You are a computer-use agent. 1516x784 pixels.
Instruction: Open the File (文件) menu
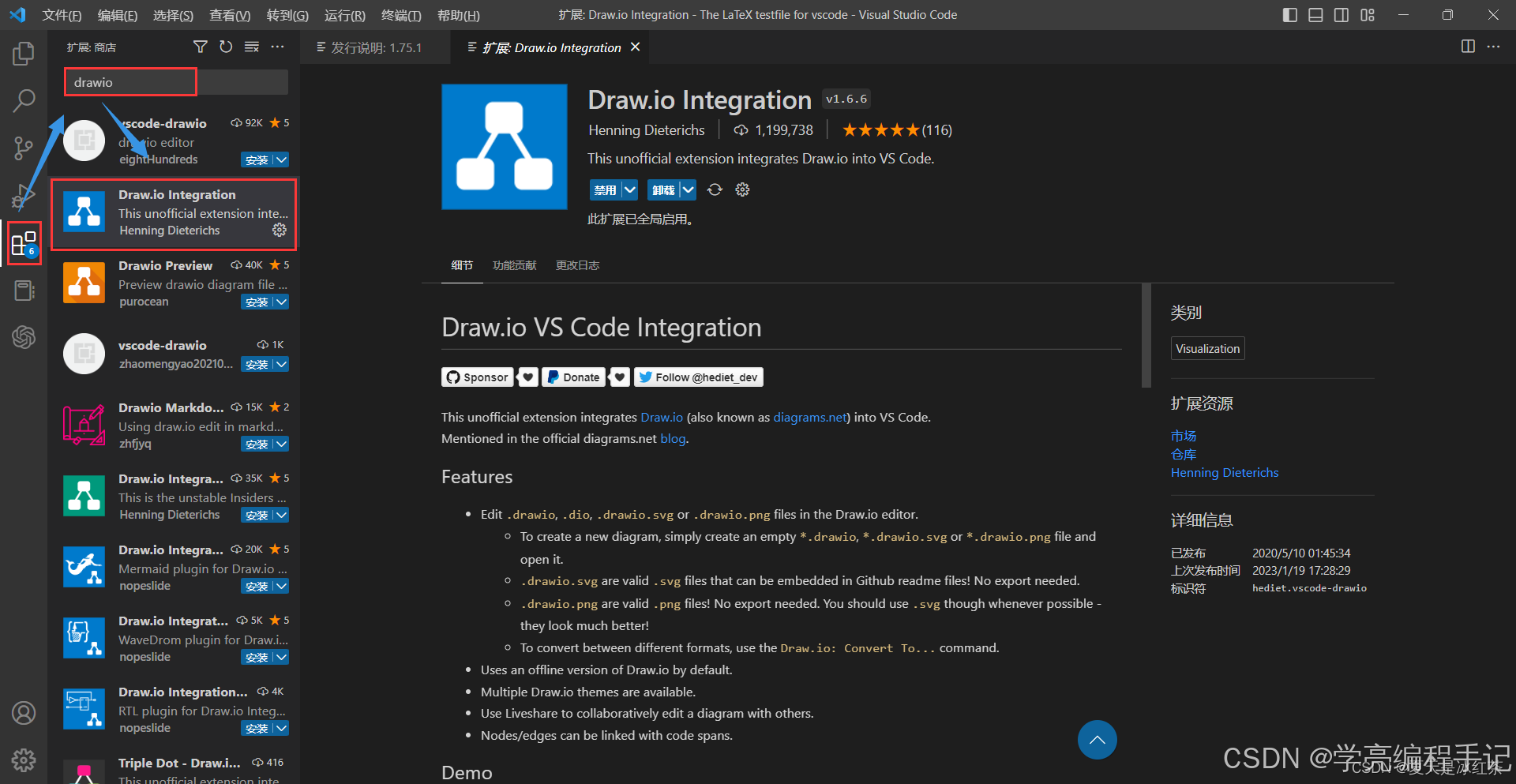(x=62, y=15)
